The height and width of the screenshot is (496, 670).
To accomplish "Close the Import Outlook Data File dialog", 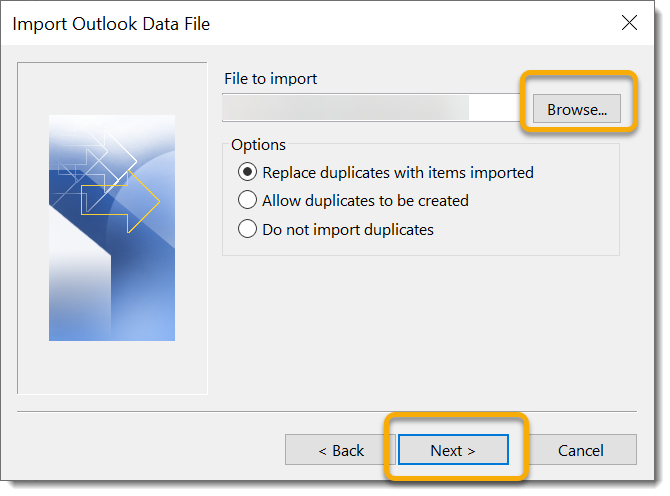I will pos(629,22).
